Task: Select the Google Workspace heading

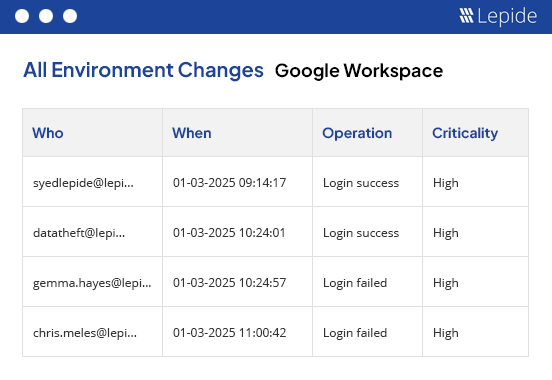Action: click(x=359, y=71)
